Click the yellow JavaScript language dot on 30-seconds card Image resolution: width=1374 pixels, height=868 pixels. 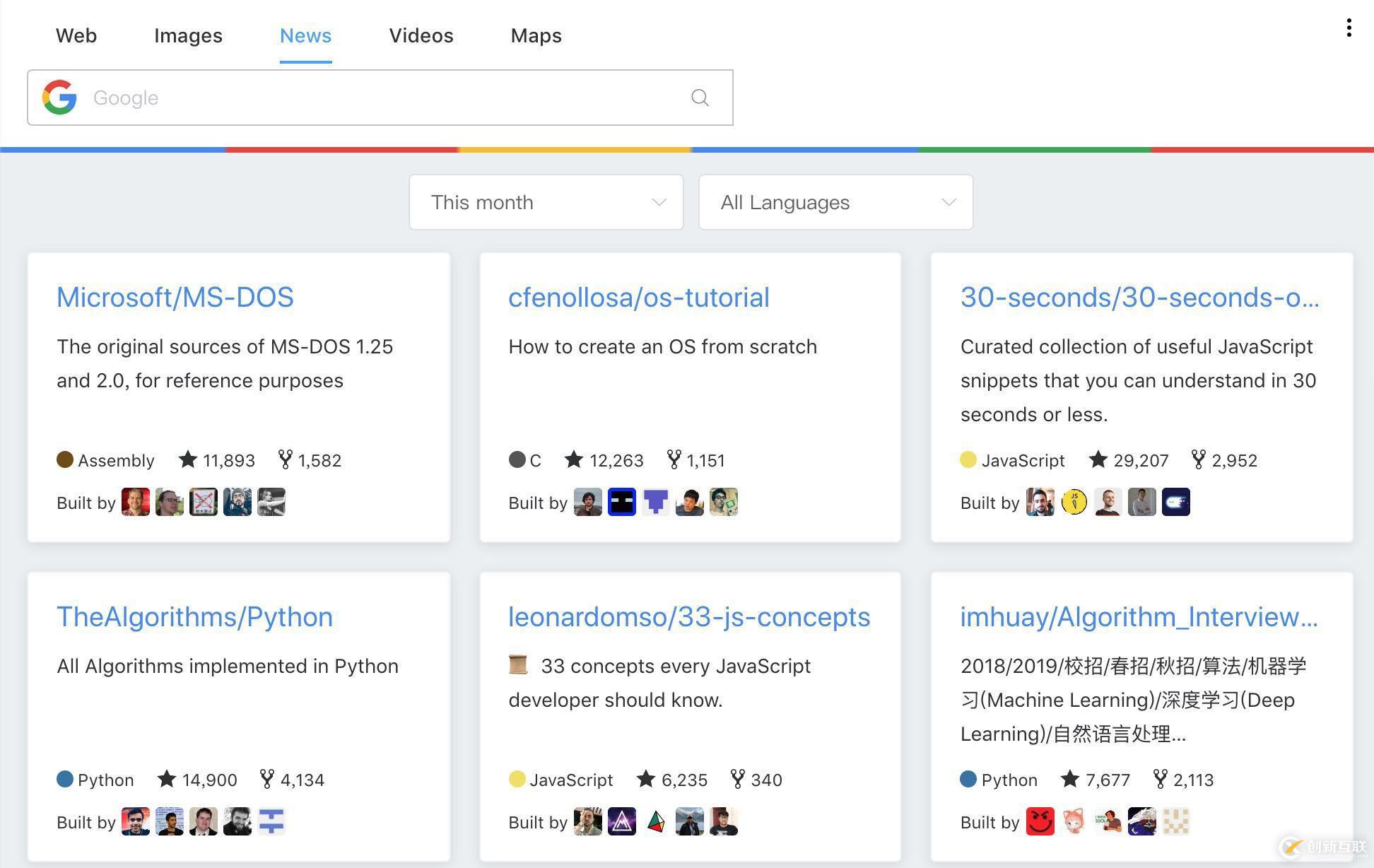968,460
